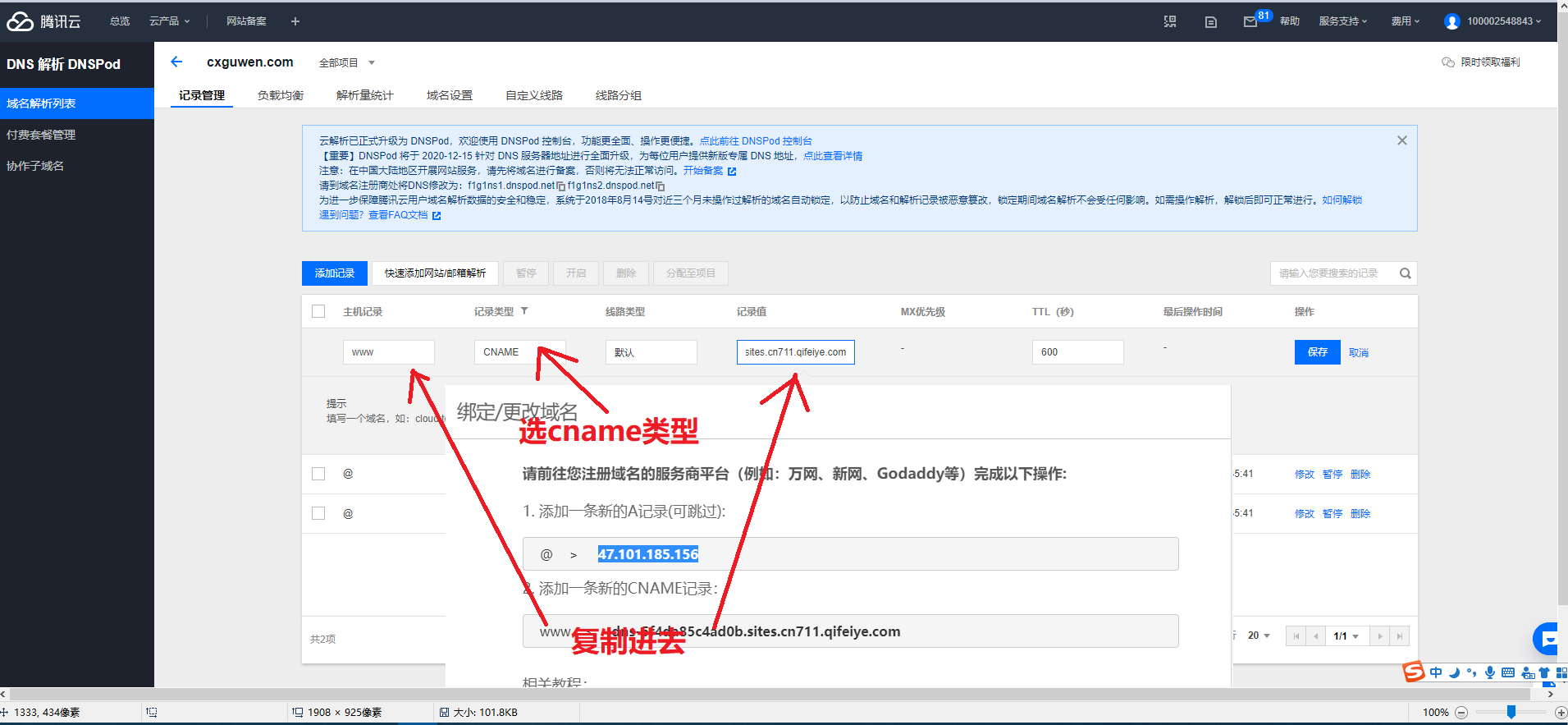Open the 默认 line type dropdown
The height and width of the screenshot is (725, 1568).
tap(651, 352)
